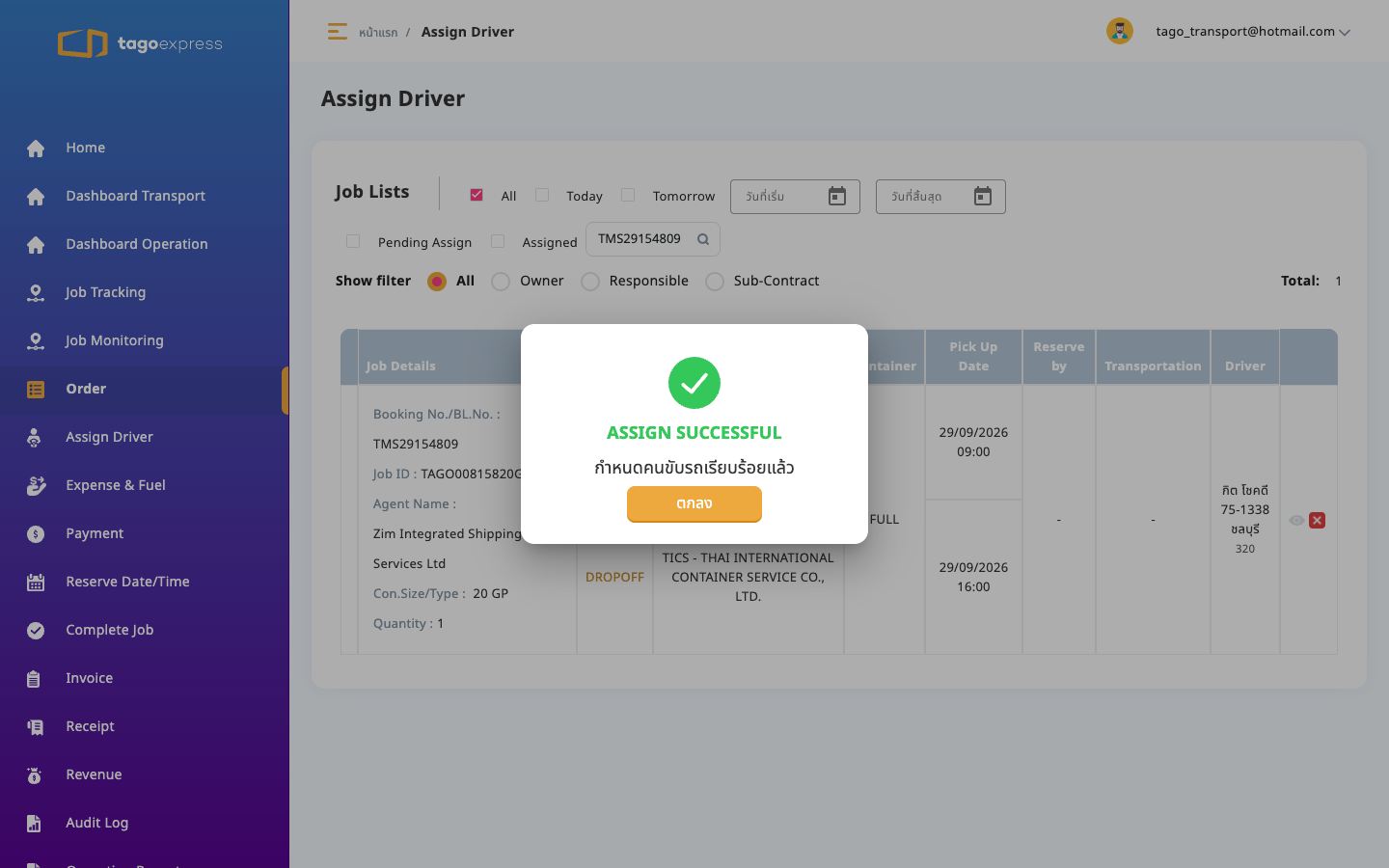
Task: Click the eye view icon in driver row
Action: tap(1296, 520)
